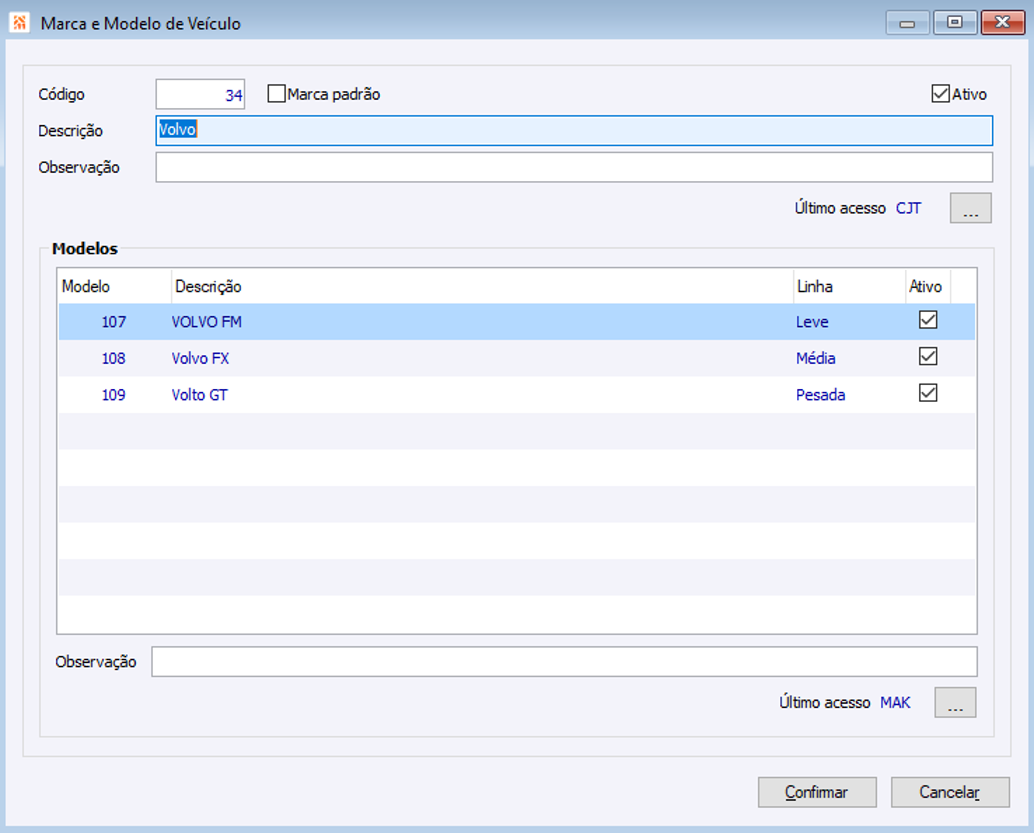
Task: Click the Pesada line value
Action: click(820, 394)
